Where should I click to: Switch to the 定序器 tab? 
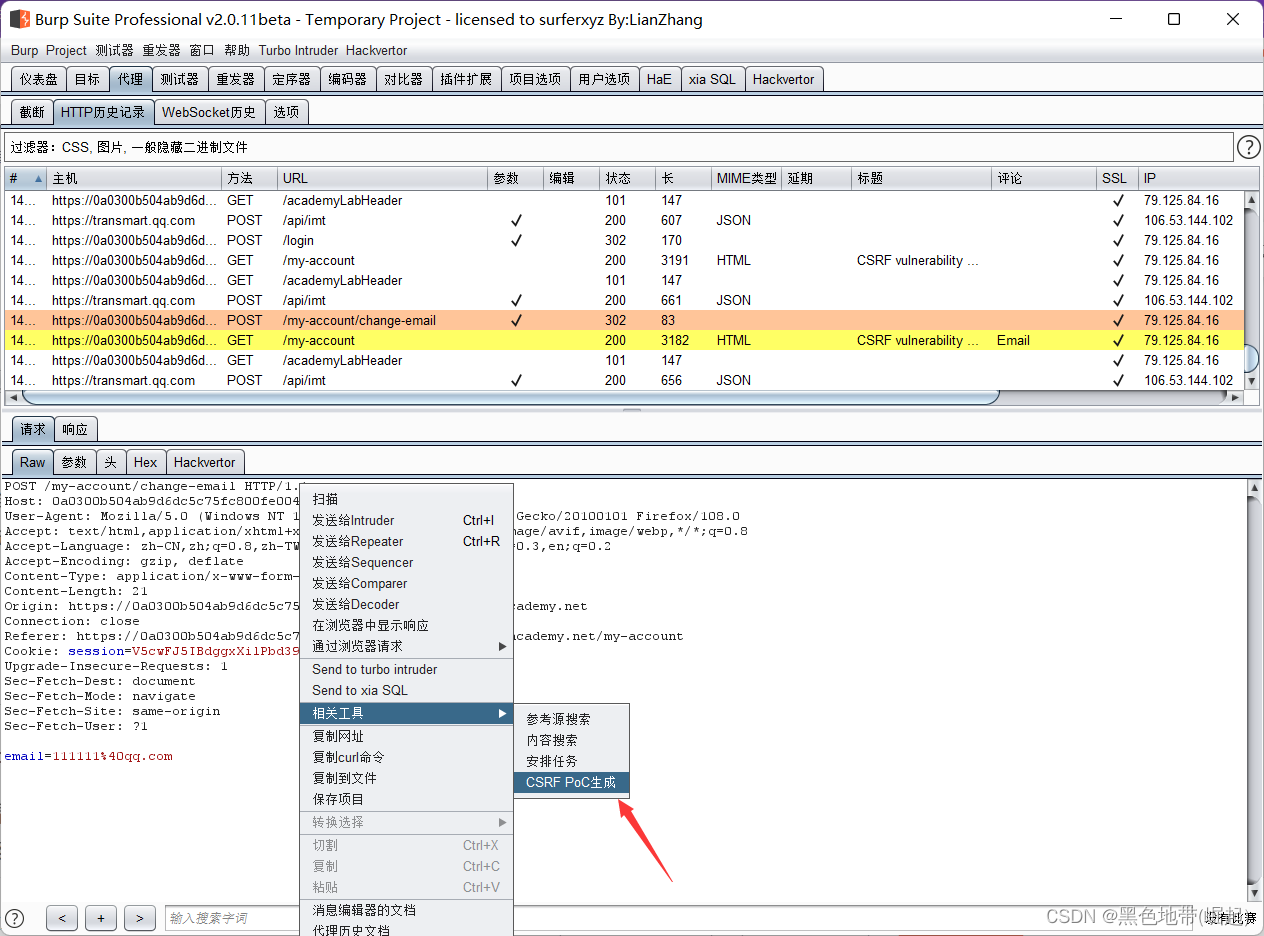(292, 79)
